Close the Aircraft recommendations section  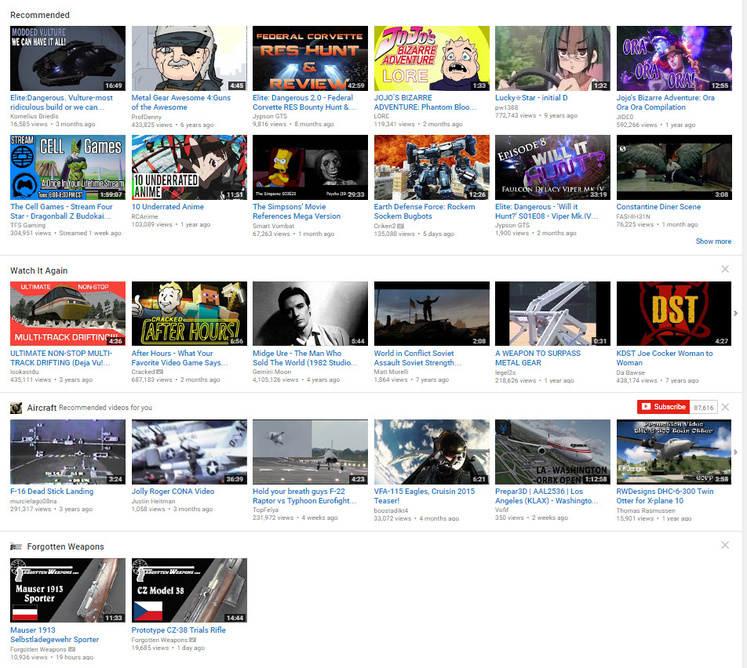point(725,407)
